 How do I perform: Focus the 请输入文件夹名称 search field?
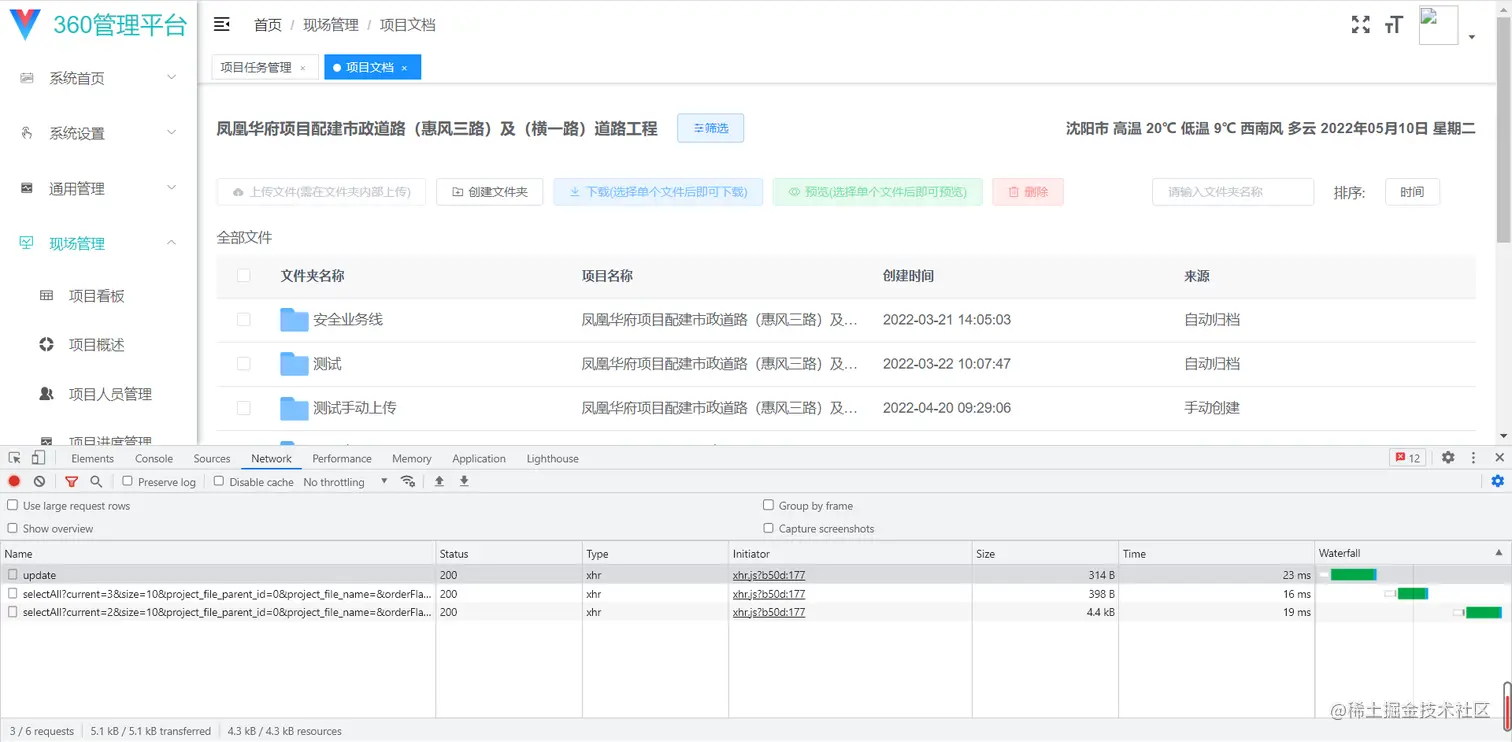pyautogui.click(x=1233, y=192)
